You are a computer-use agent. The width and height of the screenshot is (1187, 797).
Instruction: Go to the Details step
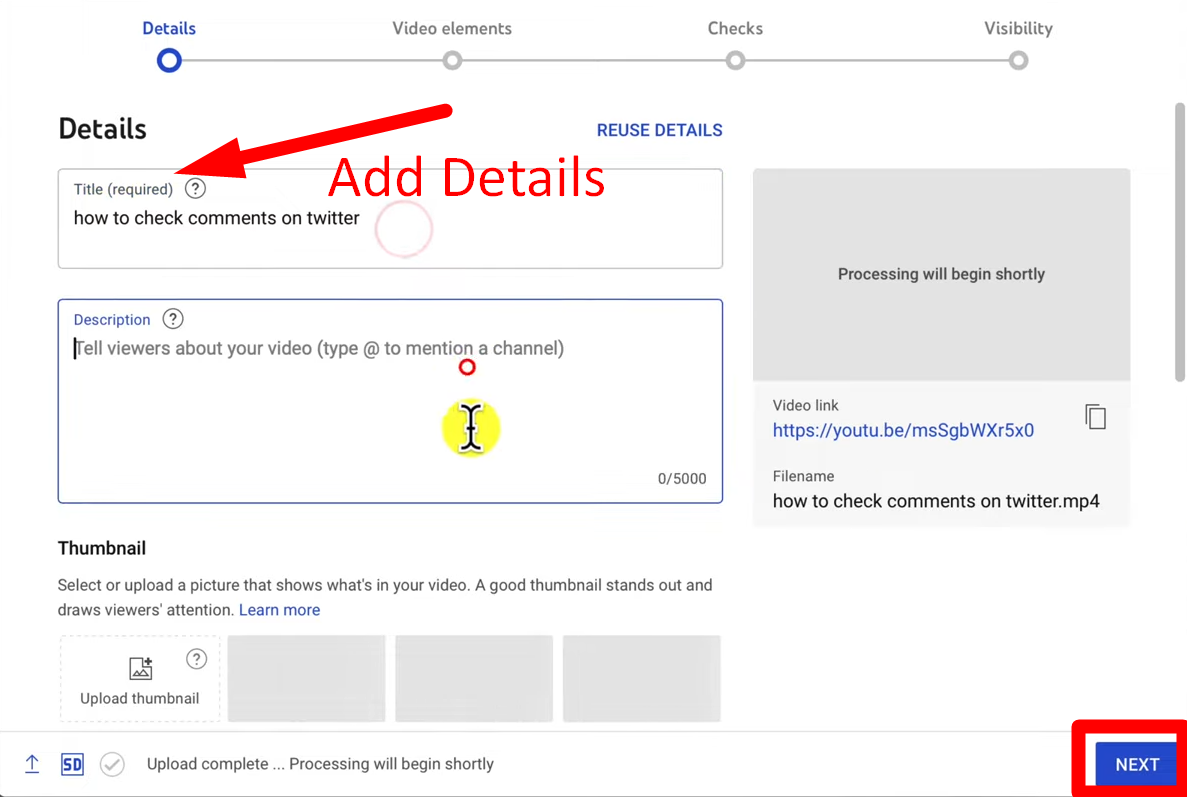pyautogui.click(x=169, y=28)
